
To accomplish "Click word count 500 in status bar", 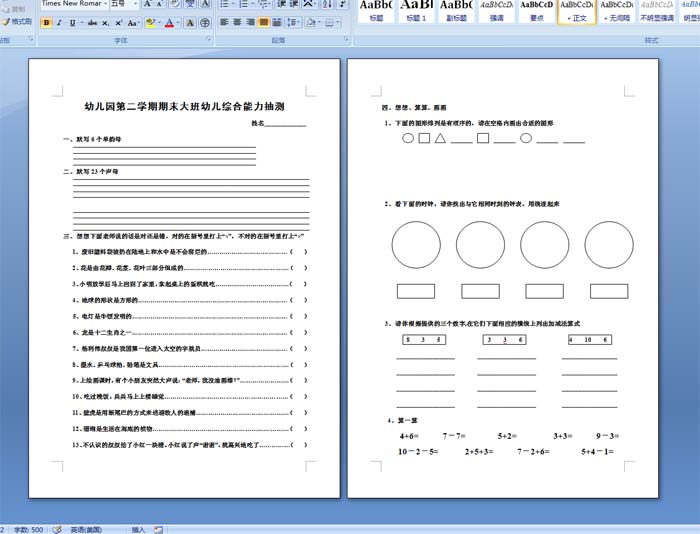I will (28, 530).
